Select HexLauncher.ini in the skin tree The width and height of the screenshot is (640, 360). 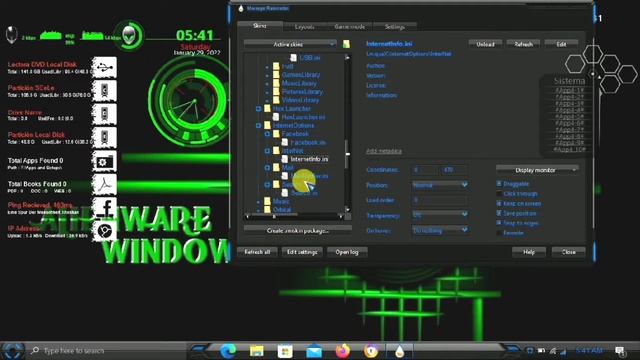(x=304, y=117)
